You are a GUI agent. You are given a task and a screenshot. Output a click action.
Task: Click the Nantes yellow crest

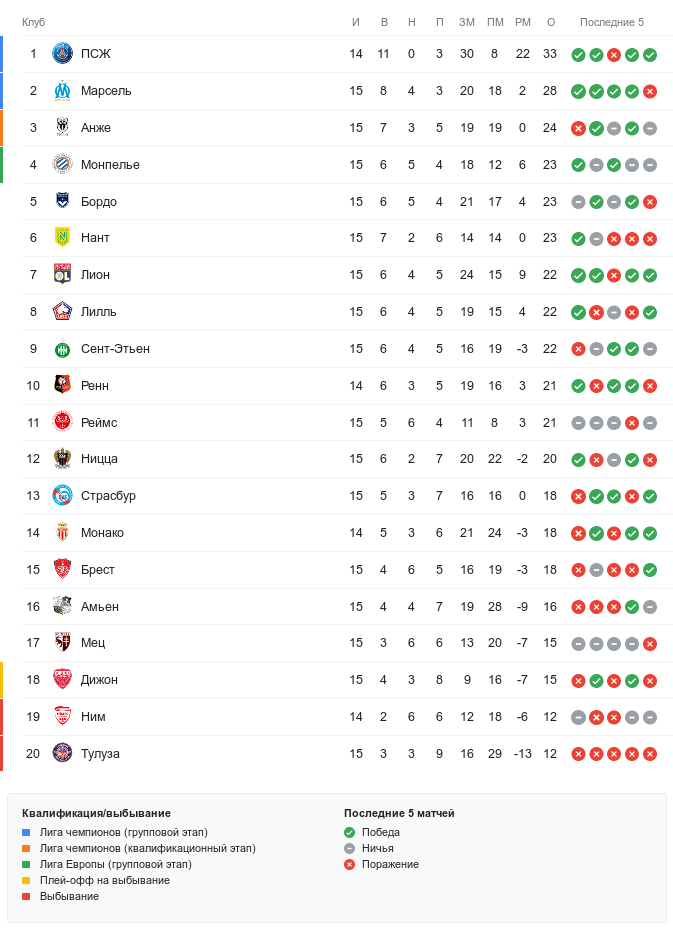63,238
